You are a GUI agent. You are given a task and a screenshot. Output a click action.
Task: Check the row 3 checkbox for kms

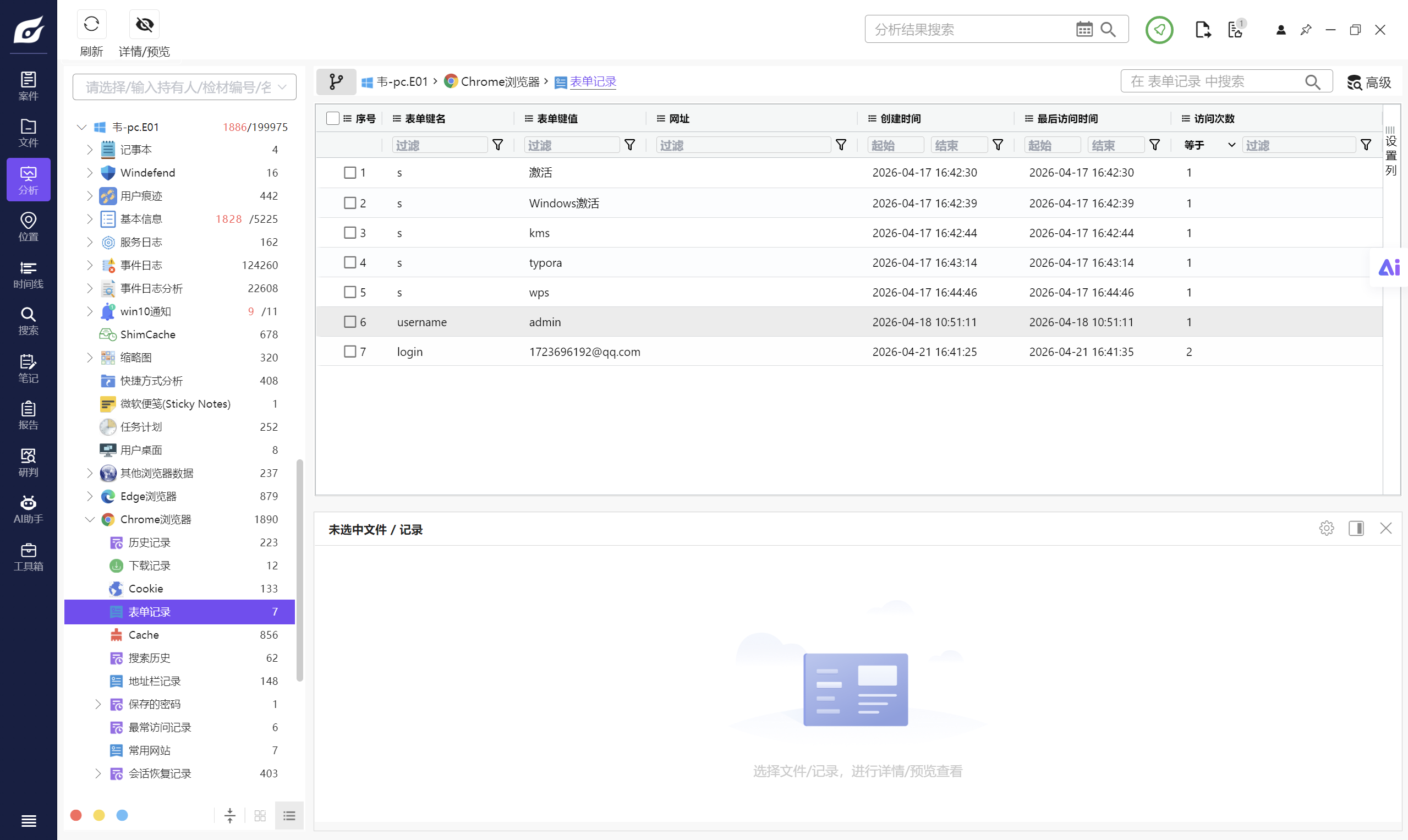coord(350,233)
